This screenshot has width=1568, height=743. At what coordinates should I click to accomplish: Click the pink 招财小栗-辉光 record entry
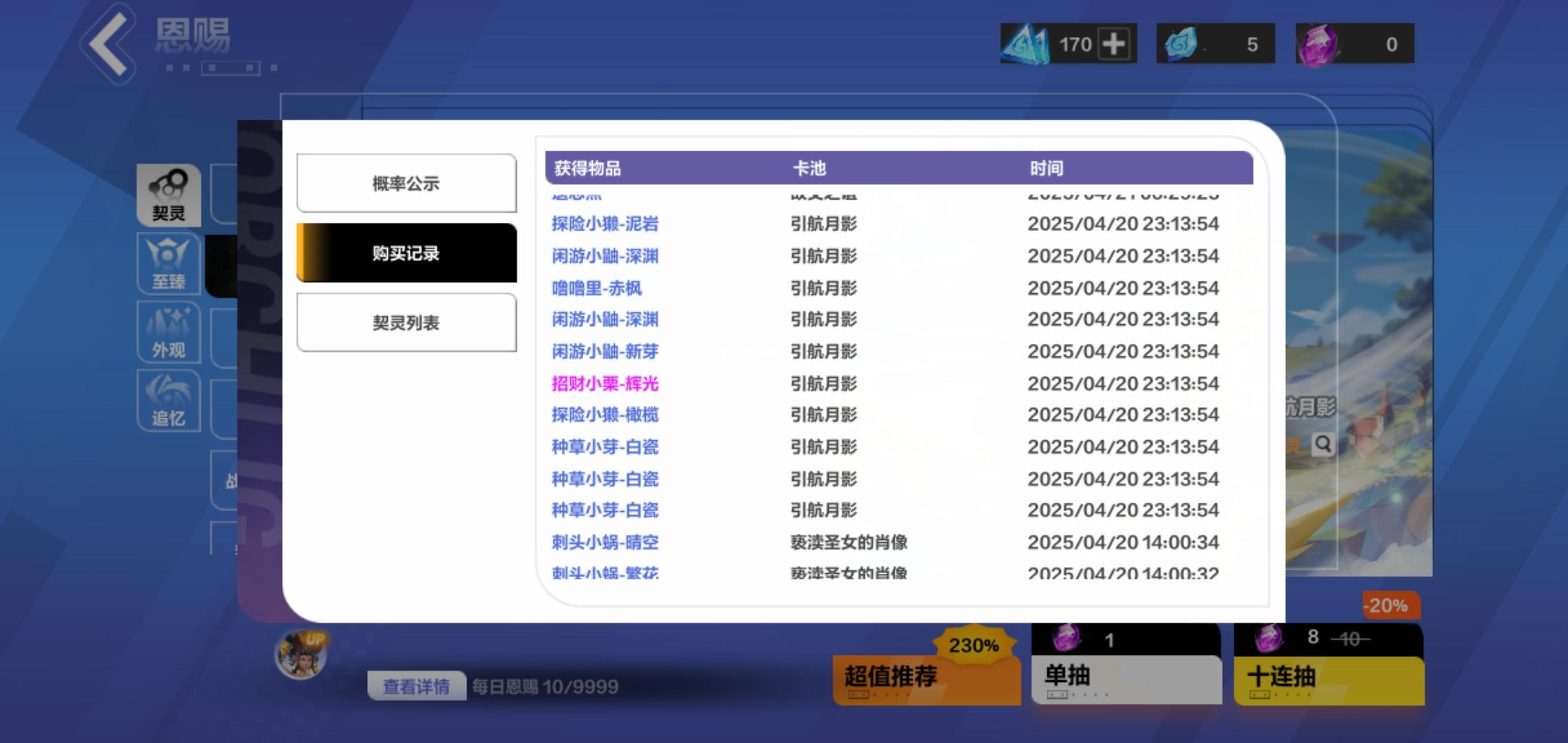[x=605, y=383]
